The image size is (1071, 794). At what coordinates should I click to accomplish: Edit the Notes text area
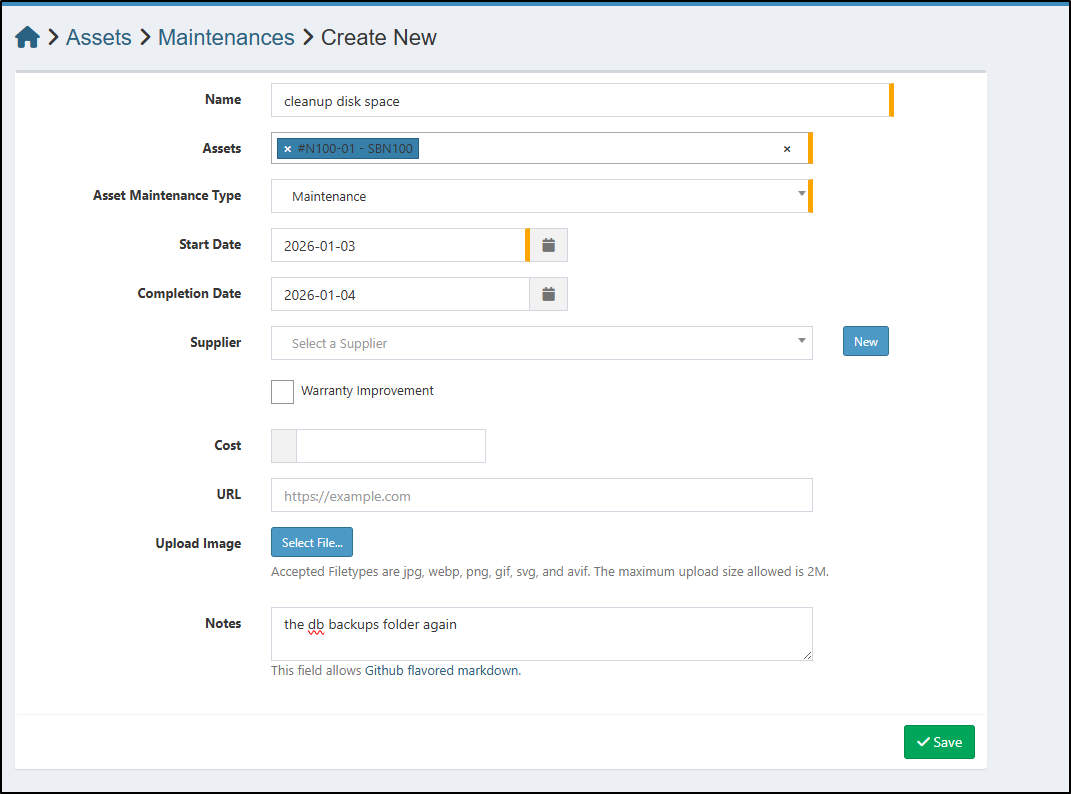[x=541, y=634]
